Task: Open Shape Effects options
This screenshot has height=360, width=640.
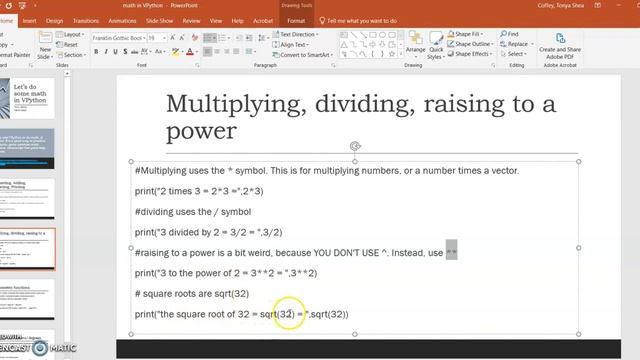Action: pos(470,53)
